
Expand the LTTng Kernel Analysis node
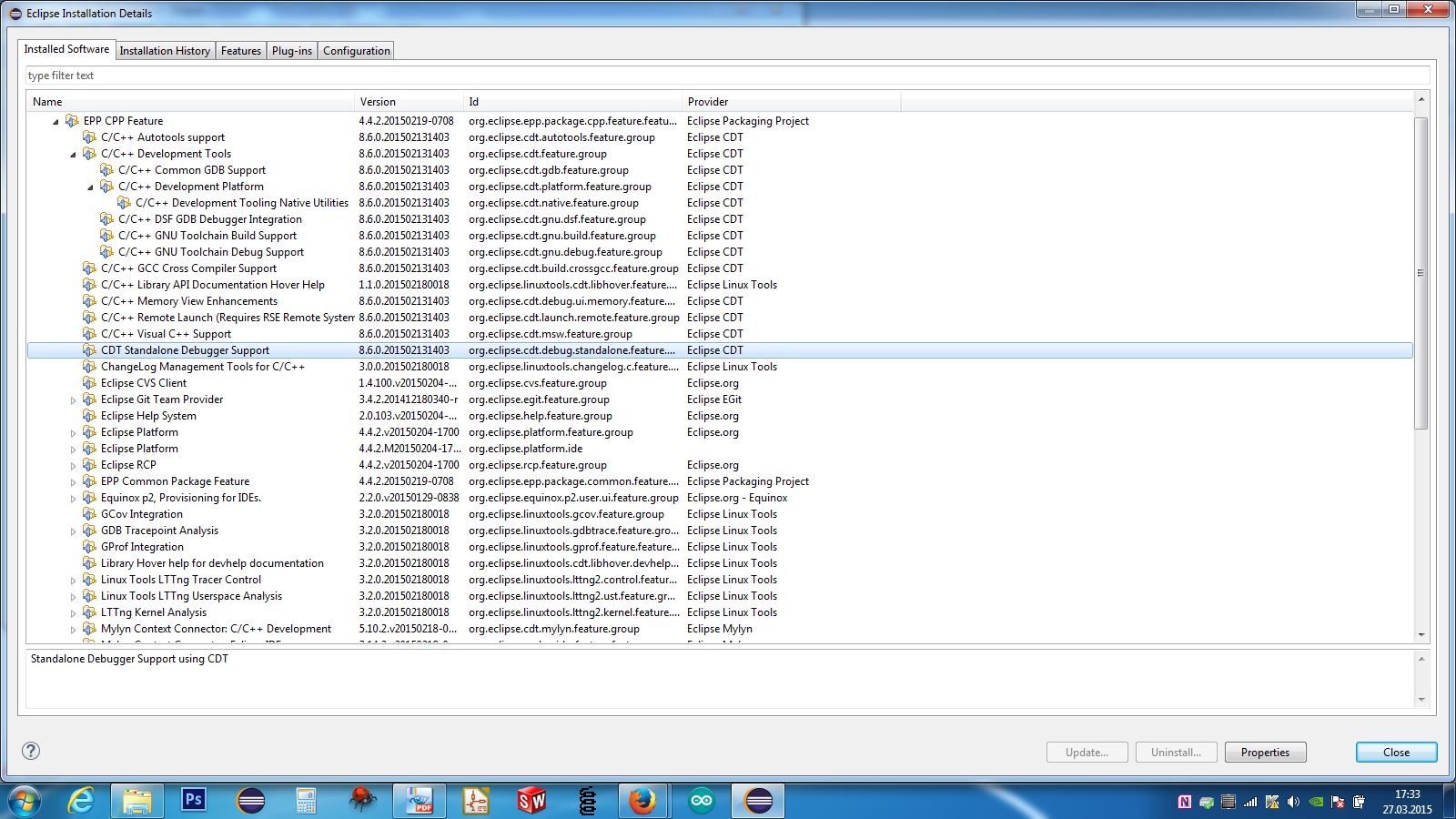pyautogui.click(x=73, y=612)
